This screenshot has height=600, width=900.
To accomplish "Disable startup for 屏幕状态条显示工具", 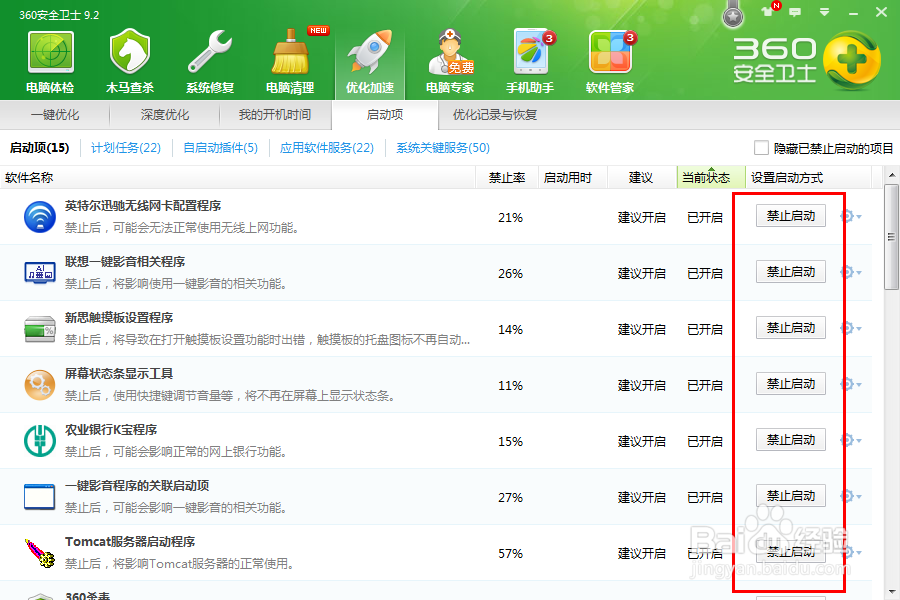I will coord(791,384).
